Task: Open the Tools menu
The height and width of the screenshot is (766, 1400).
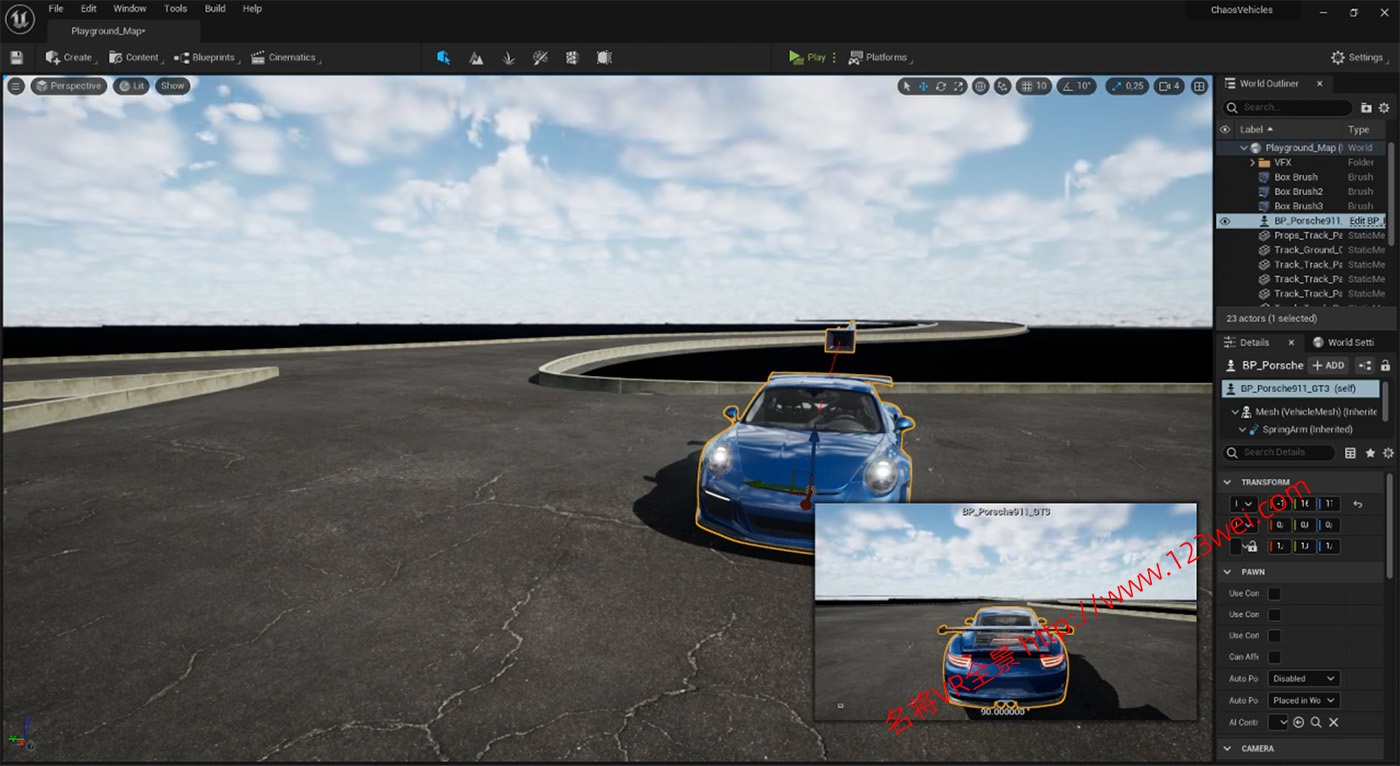Action: coord(175,9)
